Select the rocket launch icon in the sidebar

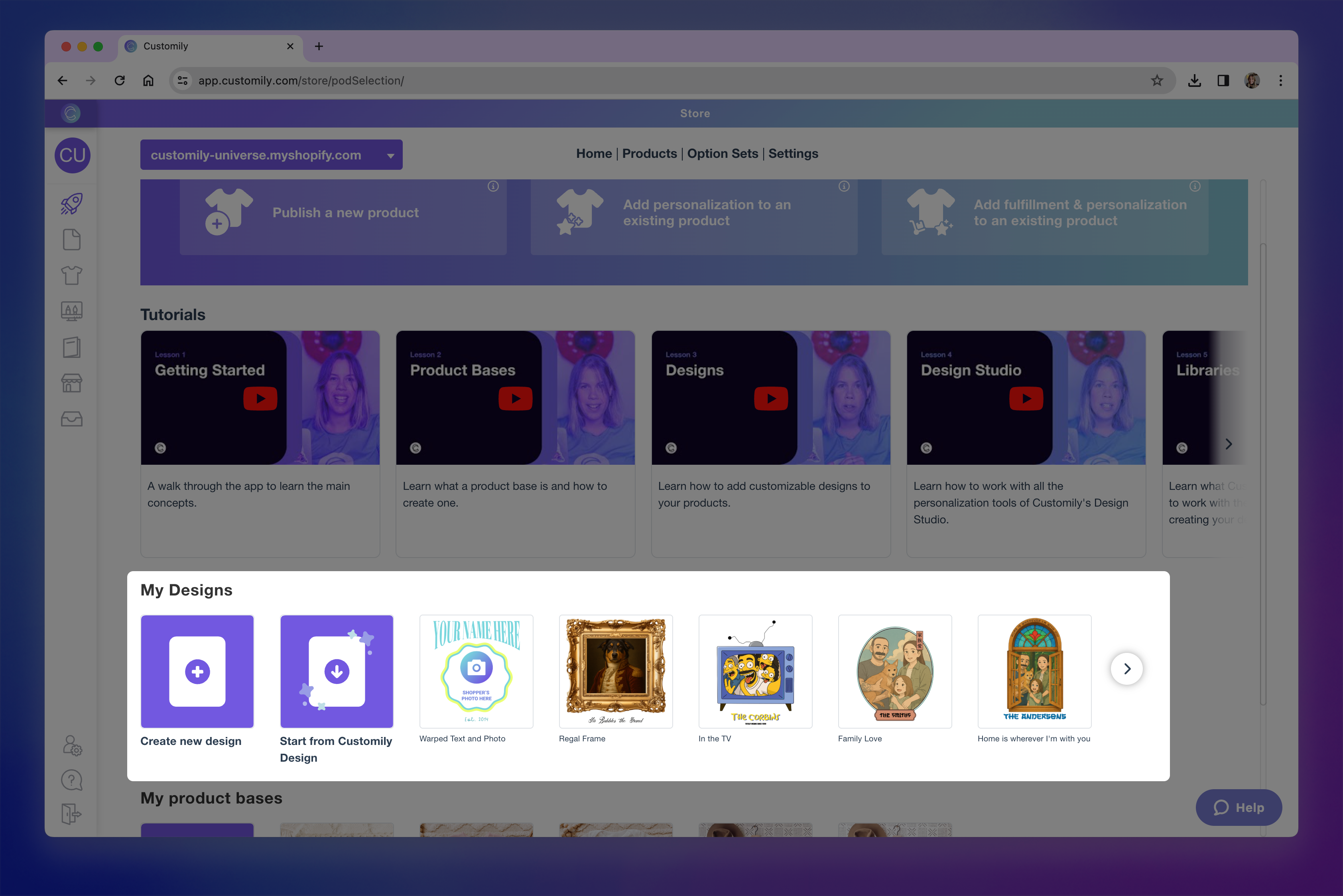coord(71,203)
